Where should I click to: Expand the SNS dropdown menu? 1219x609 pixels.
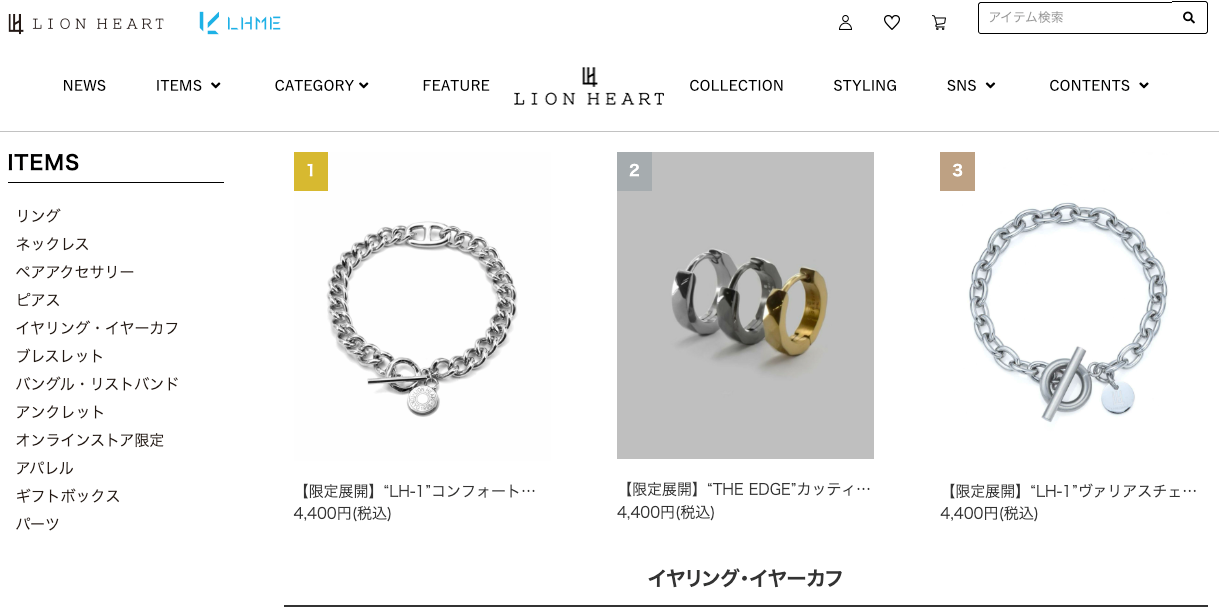tap(971, 86)
